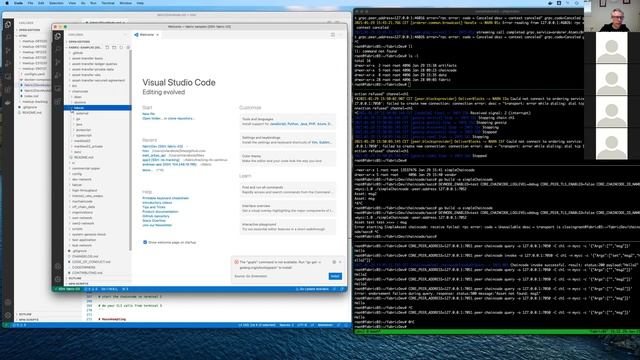The height and width of the screenshot is (360, 640).
Task: Open File menu in macOS menu bar
Action: (31, 3)
